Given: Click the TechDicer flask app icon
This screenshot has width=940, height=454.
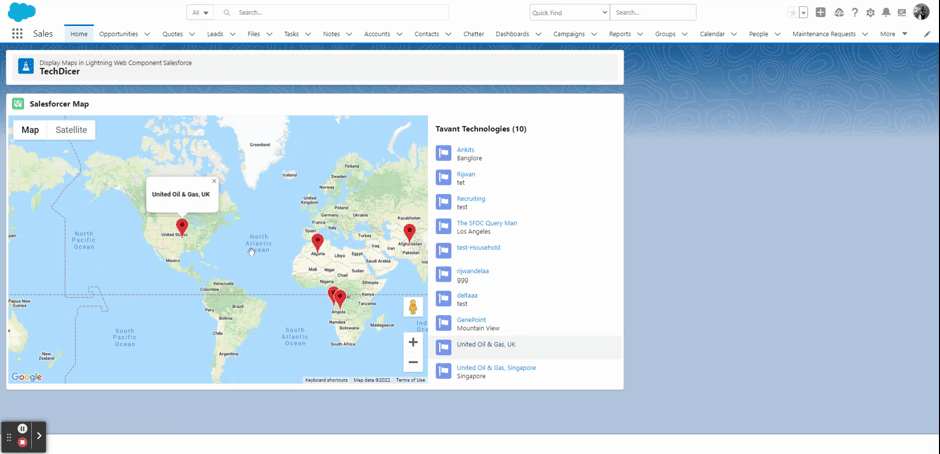Looking at the screenshot, I should click(x=25, y=66).
